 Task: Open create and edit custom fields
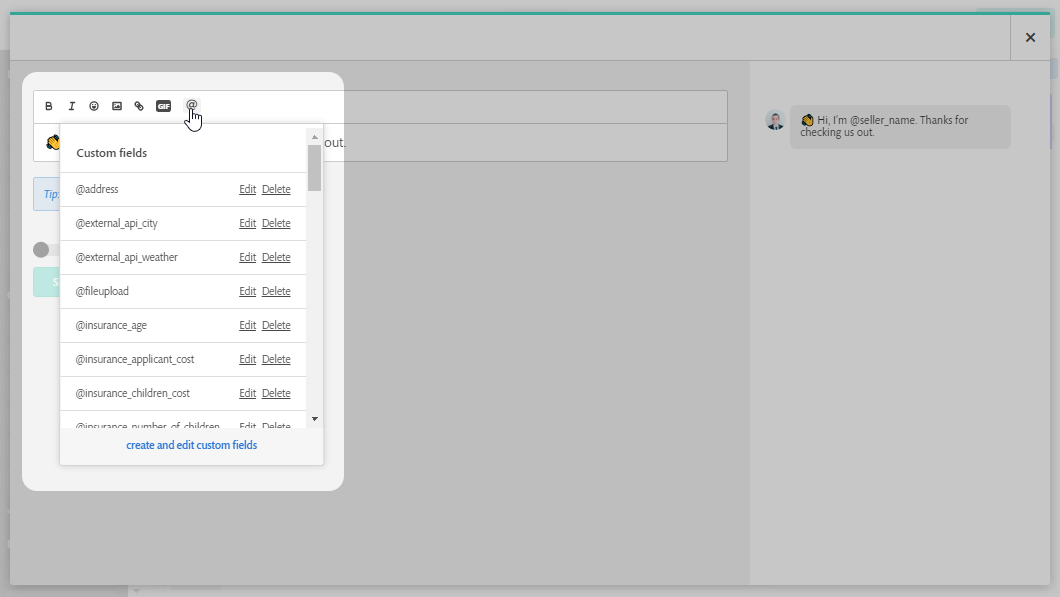pos(191,445)
